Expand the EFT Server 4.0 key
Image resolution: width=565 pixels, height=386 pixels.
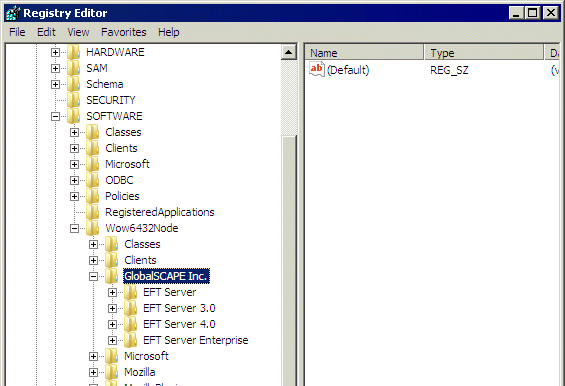point(112,324)
